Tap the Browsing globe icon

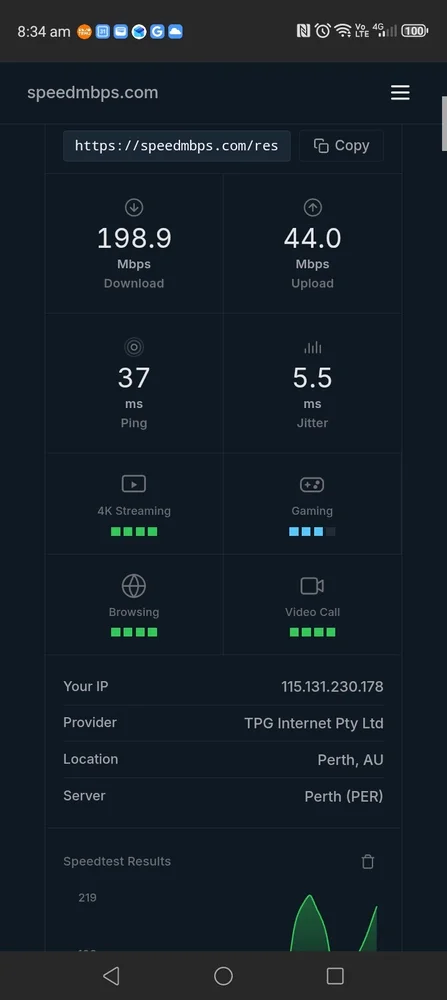coord(134,585)
